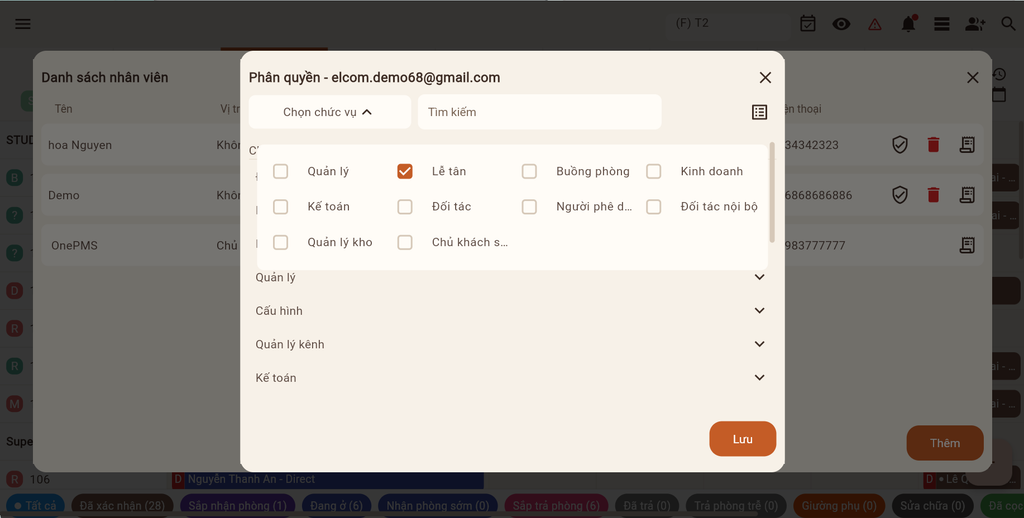The image size is (1024, 518).
Task: Close the Phân quyền dialog
Action: pyautogui.click(x=765, y=78)
